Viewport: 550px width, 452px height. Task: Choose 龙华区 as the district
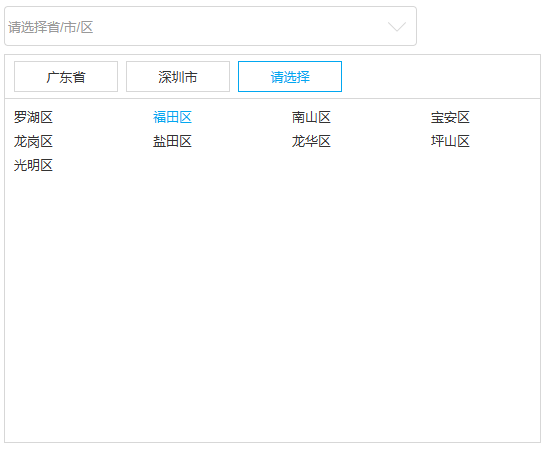(311, 142)
